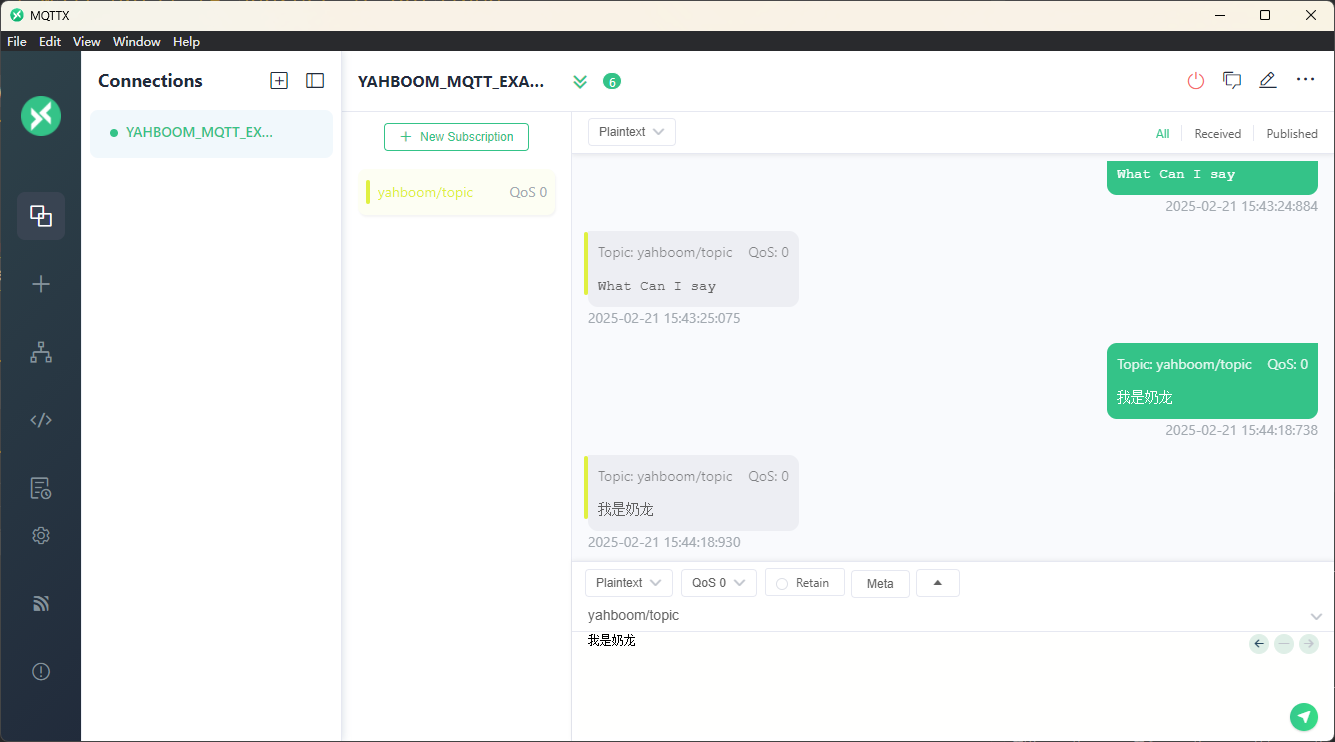Edit the connection with the pencil icon
The image size is (1335, 742).
click(x=1268, y=81)
